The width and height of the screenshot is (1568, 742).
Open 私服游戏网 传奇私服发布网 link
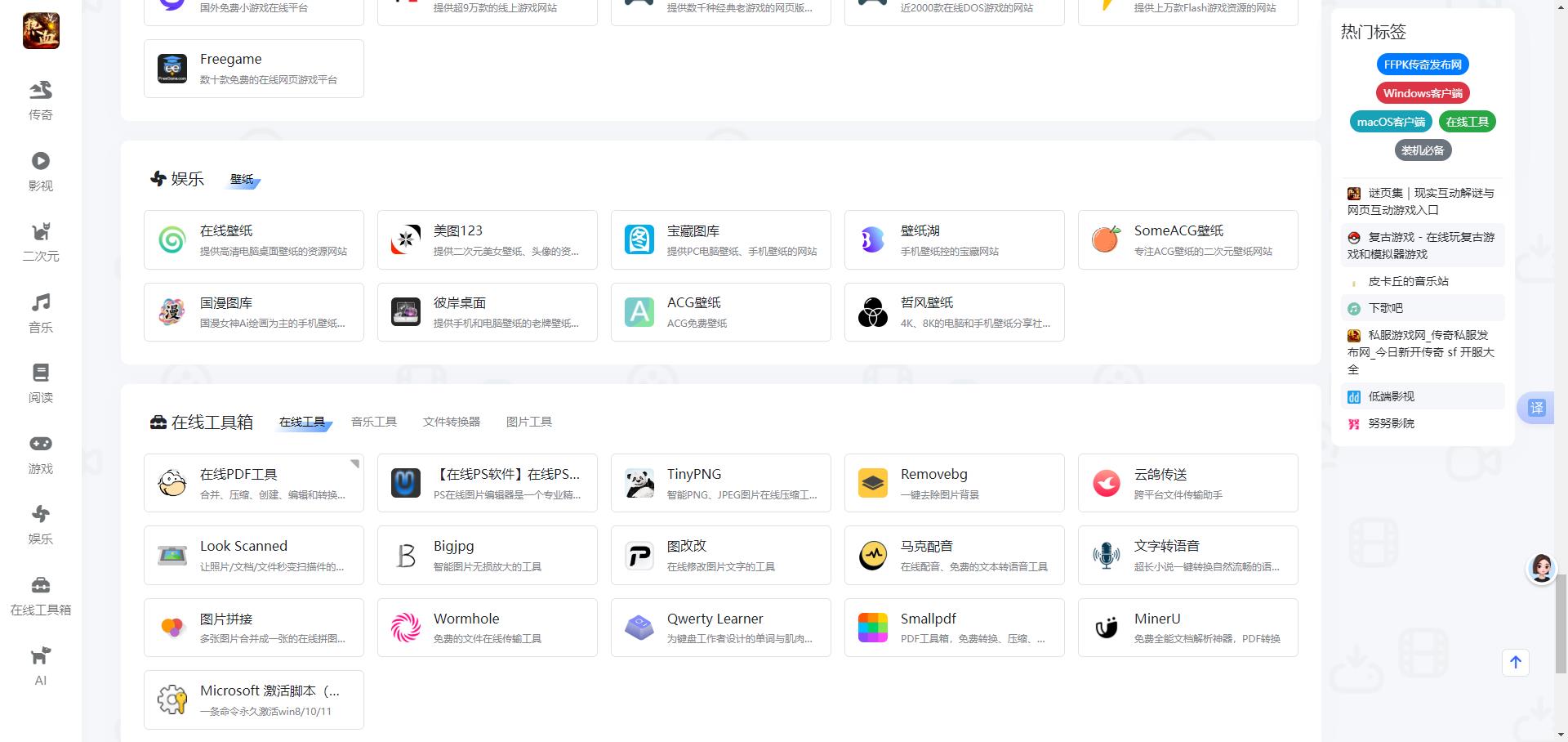pos(1422,352)
